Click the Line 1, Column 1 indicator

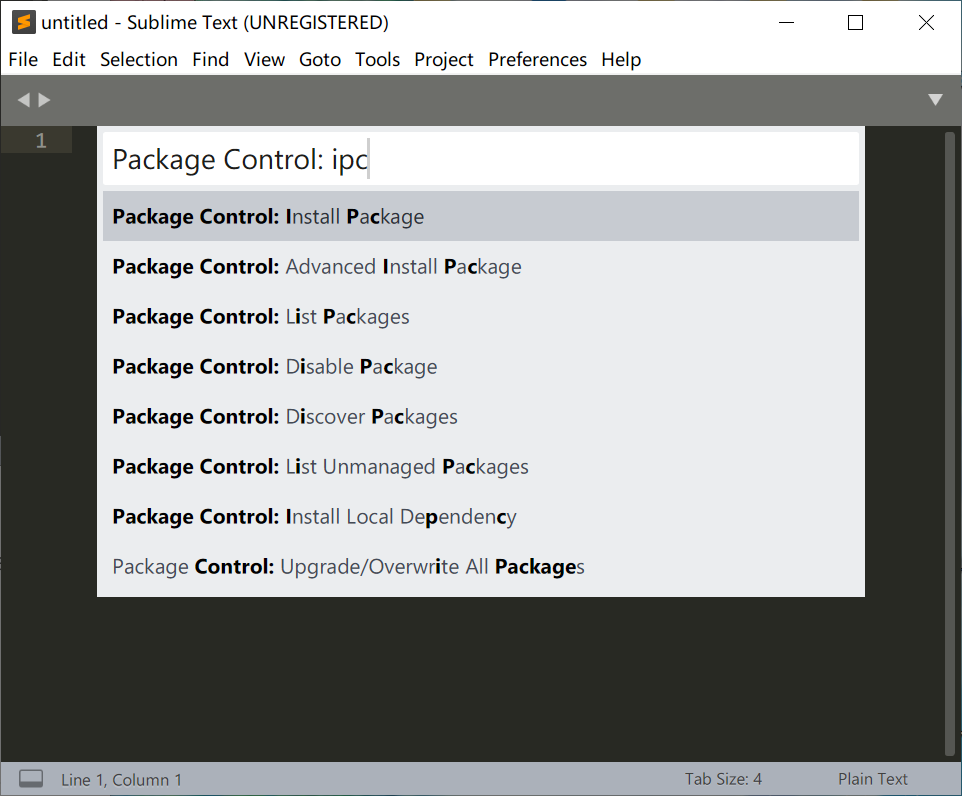coord(119,778)
